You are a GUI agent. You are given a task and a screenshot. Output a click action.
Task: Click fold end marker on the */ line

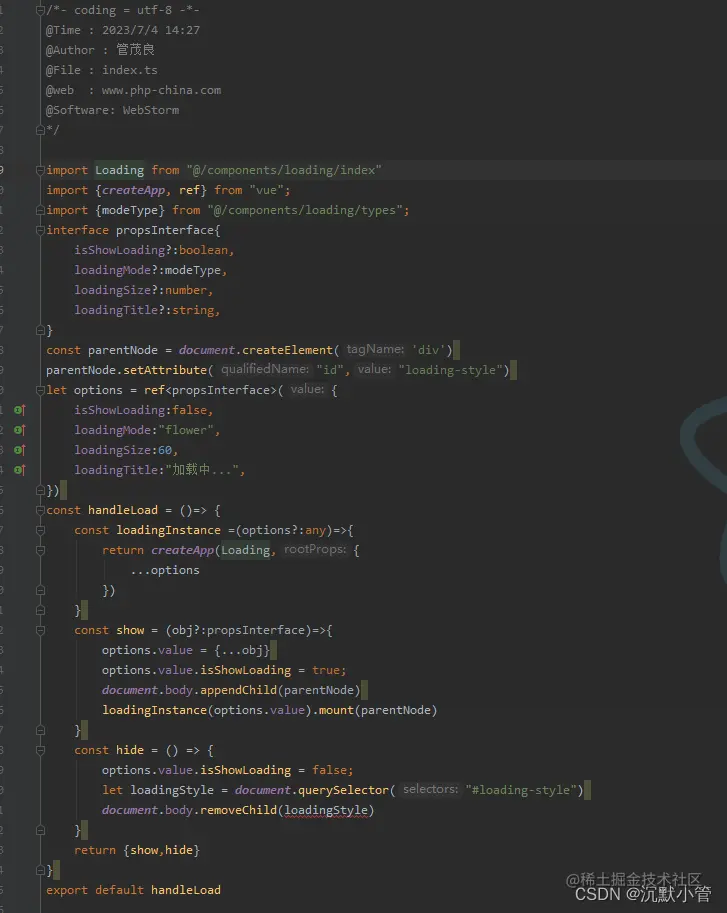click(40, 130)
